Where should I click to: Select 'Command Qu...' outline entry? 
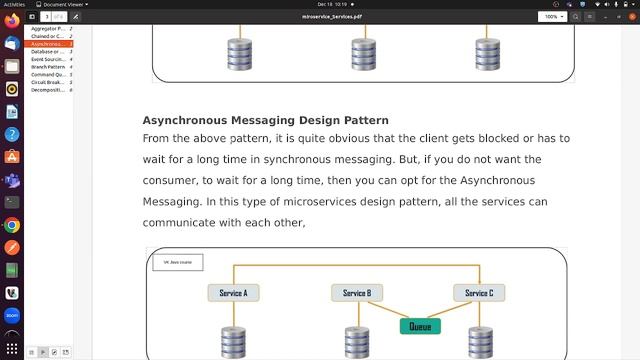click(49, 75)
